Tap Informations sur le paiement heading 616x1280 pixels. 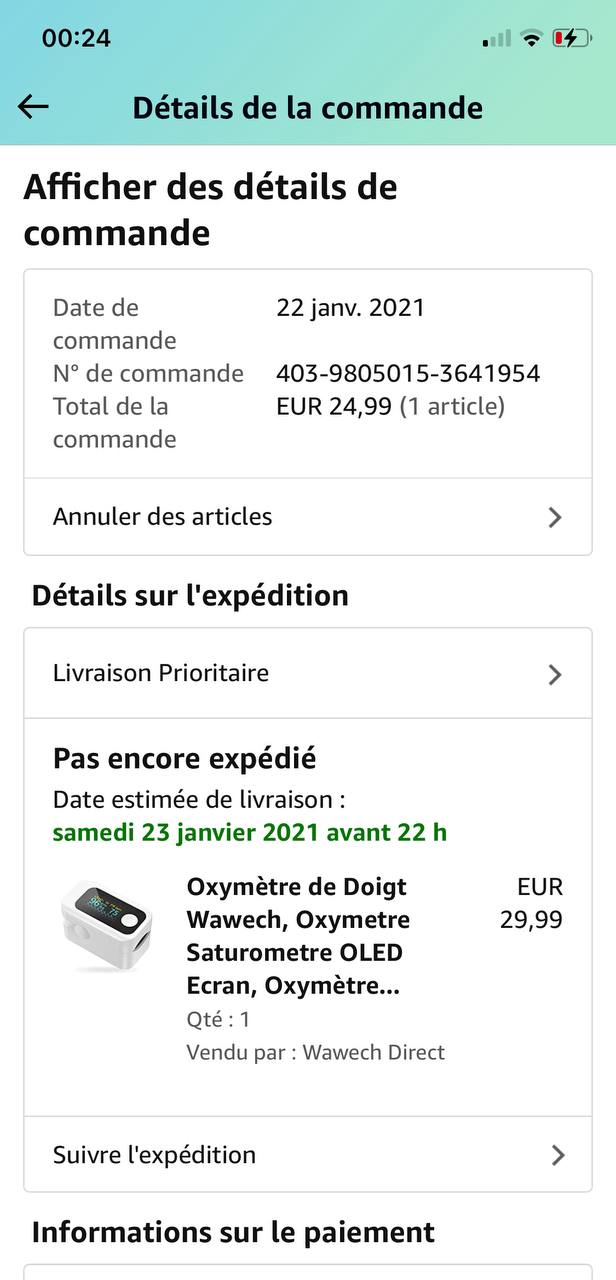pyautogui.click(x=233, y=1232)
